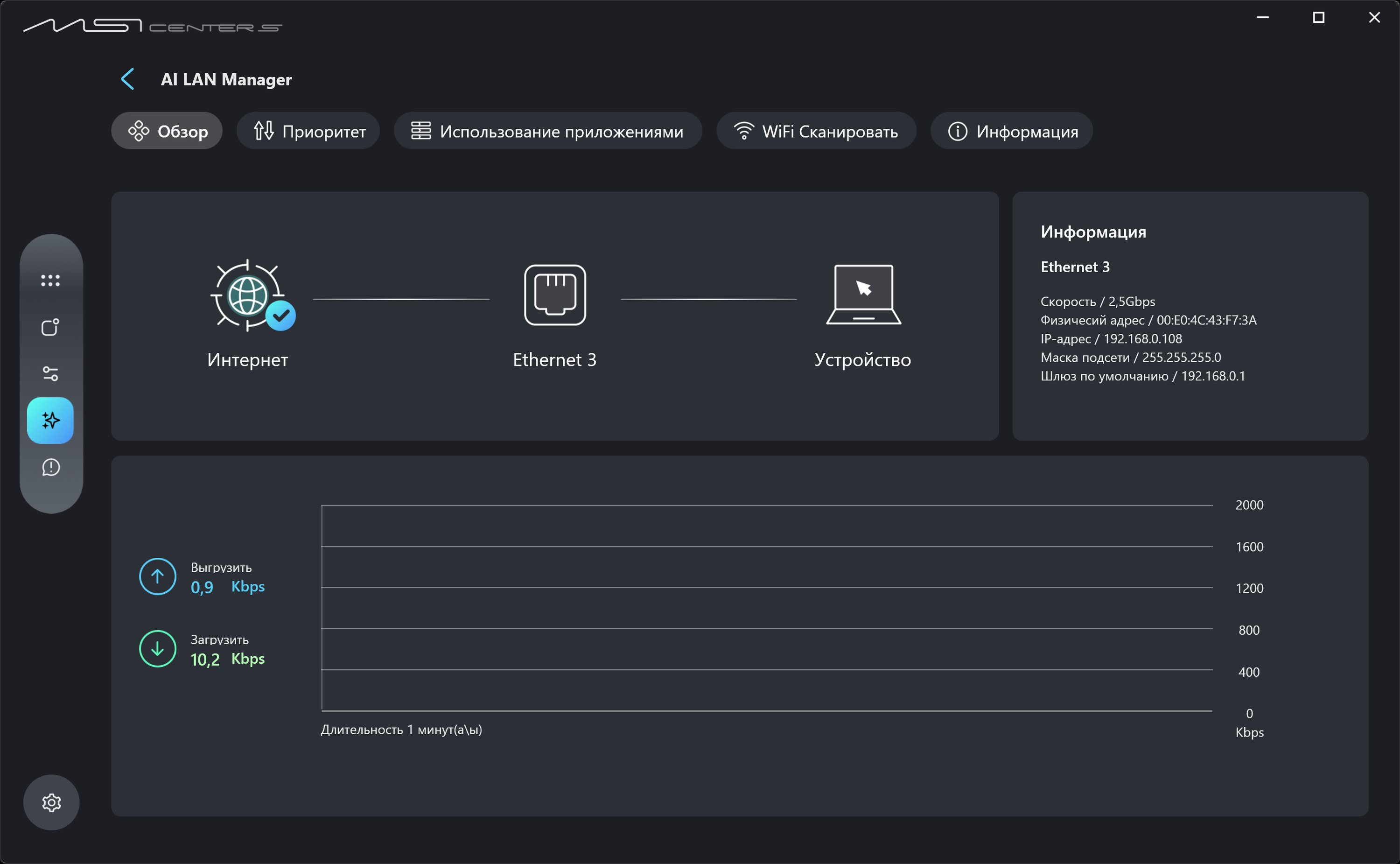This screenshot has height=864, width=1400.
Task: Click the sidebar square-with-dot icon
Action: [x=50, y=327]
